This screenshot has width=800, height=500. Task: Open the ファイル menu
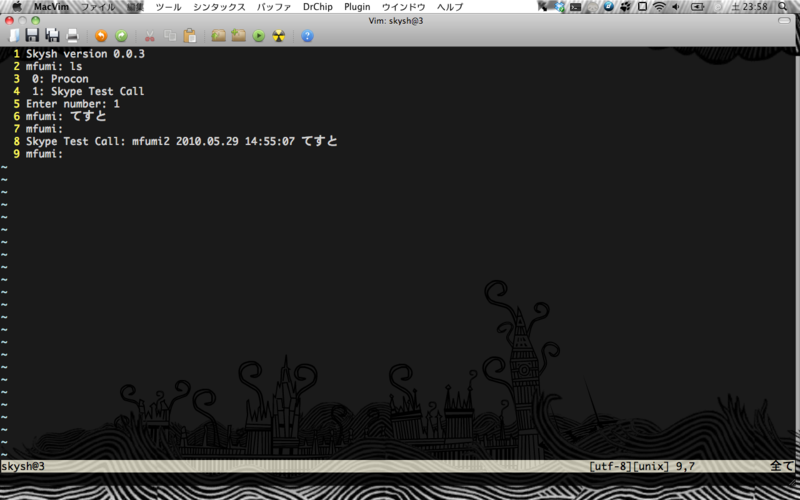[98, 7]
